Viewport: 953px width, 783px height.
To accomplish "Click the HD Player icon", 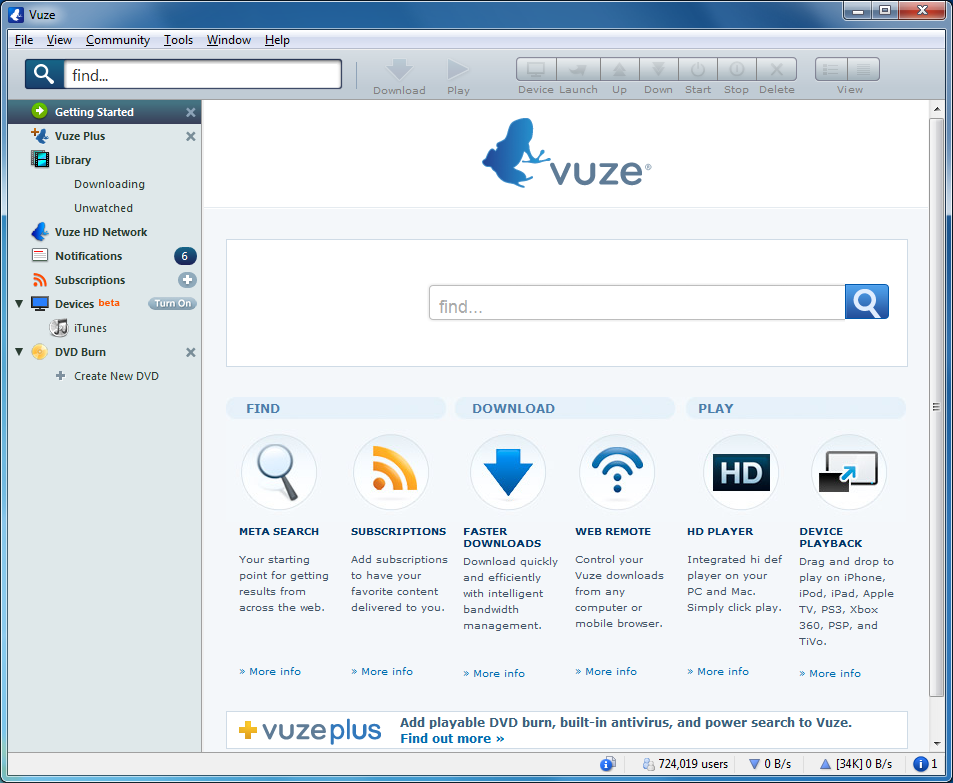I will tap(741, 472).
